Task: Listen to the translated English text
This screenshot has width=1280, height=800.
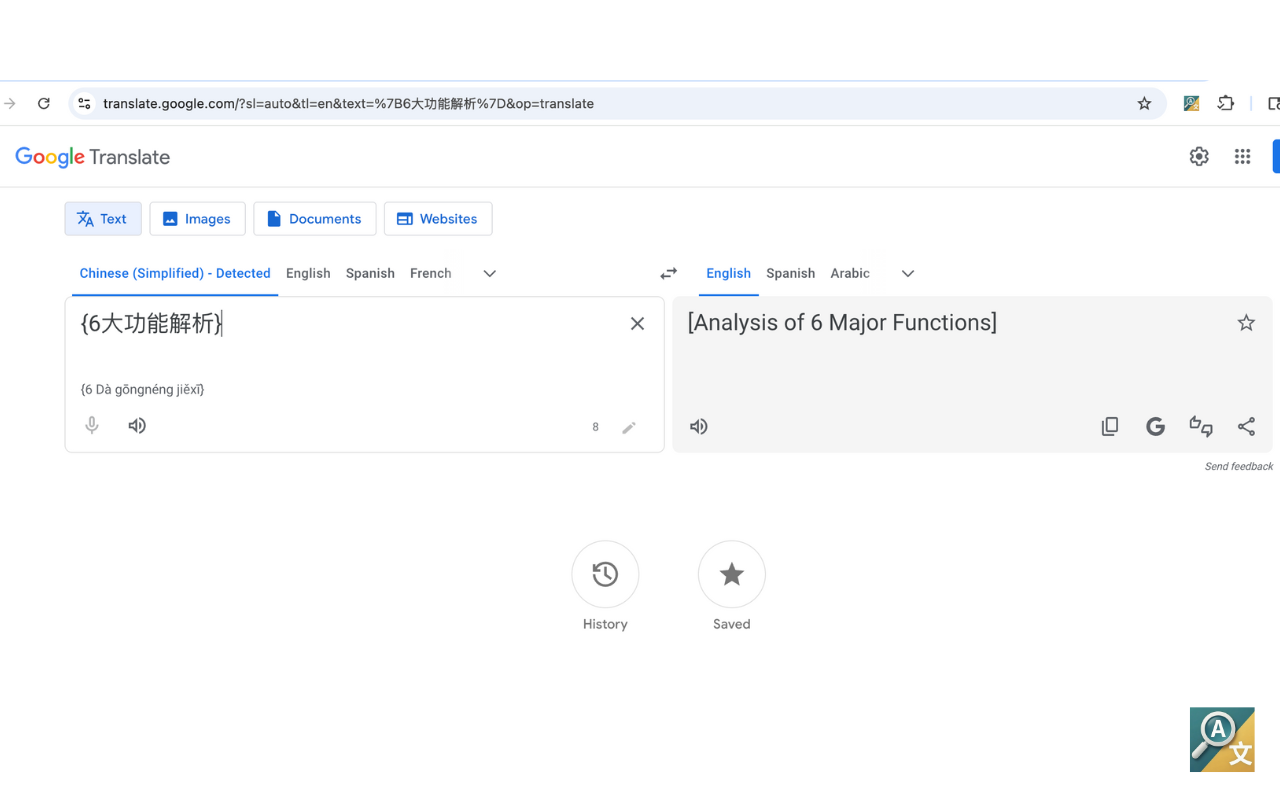Action: point(698,426)
